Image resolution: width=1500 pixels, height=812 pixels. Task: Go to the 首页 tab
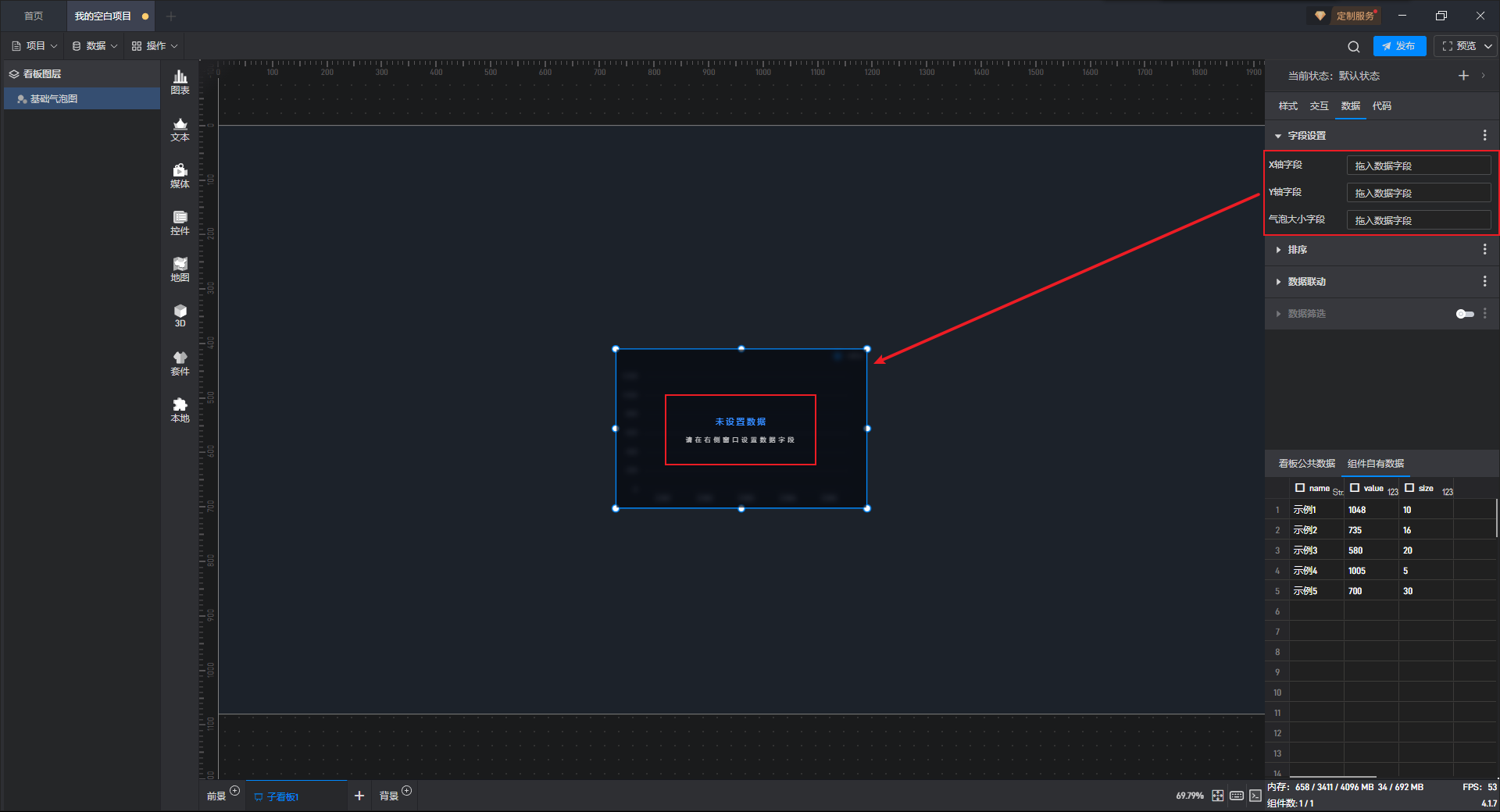coord(34,16)
